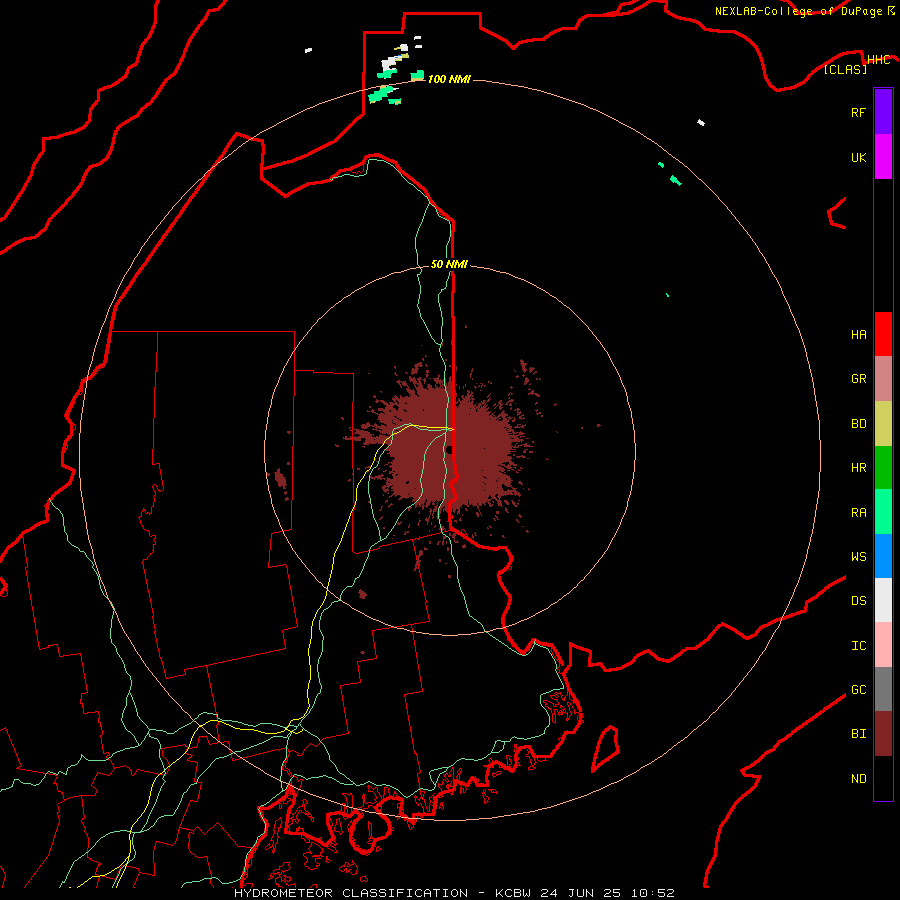Click the DS legend label

(x=858, y=600)
